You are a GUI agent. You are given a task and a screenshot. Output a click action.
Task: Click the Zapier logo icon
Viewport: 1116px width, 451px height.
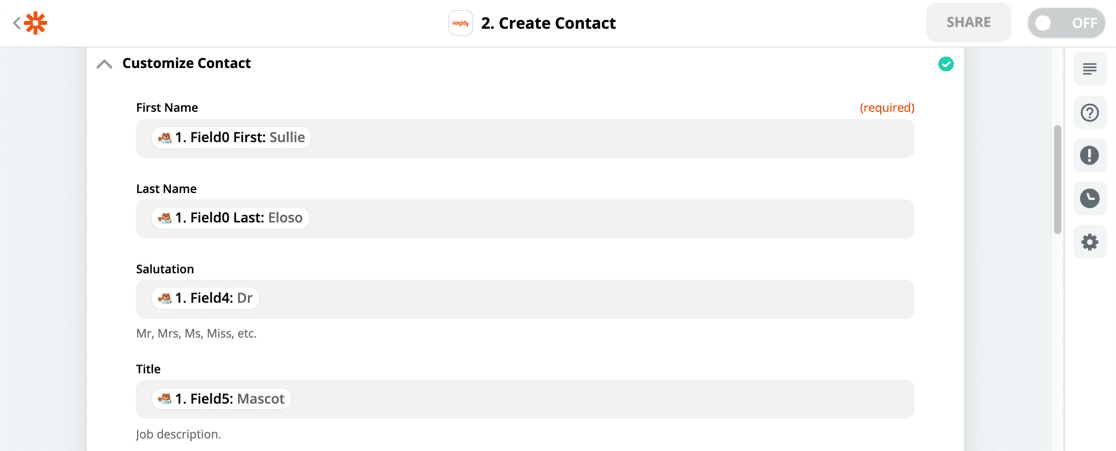[36, 23]
